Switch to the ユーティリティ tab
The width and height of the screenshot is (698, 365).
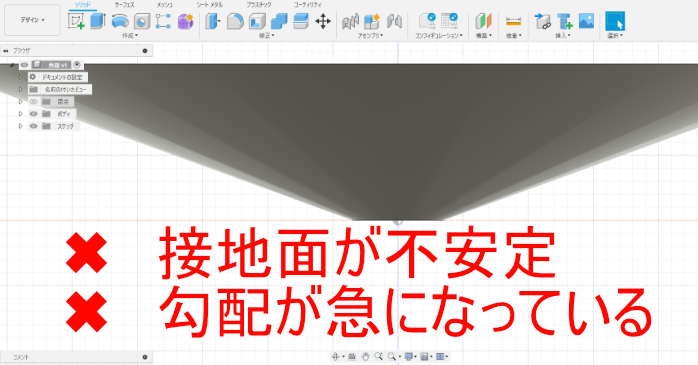(x=308, y=5)
